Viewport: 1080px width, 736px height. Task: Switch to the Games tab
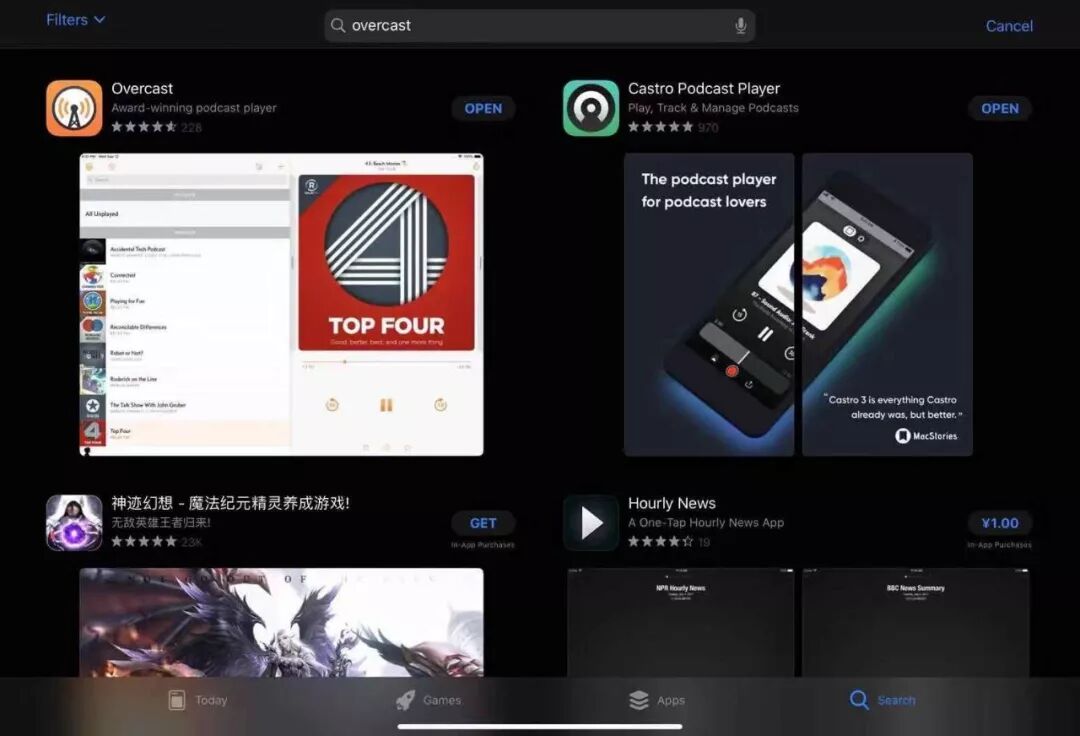tap(428, 700)
